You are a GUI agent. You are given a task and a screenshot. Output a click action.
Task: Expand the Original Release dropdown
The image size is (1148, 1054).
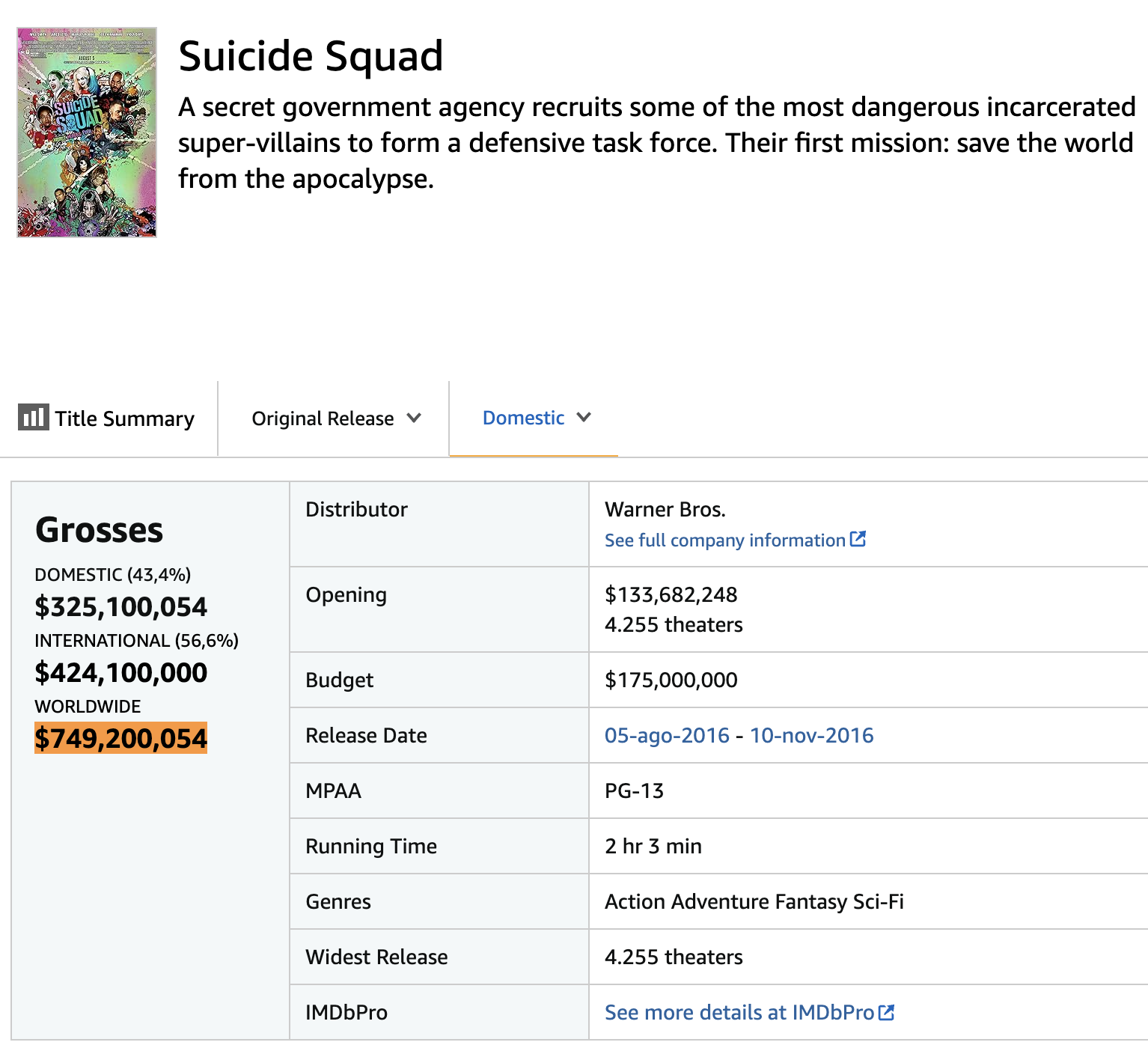click(336, 418)
